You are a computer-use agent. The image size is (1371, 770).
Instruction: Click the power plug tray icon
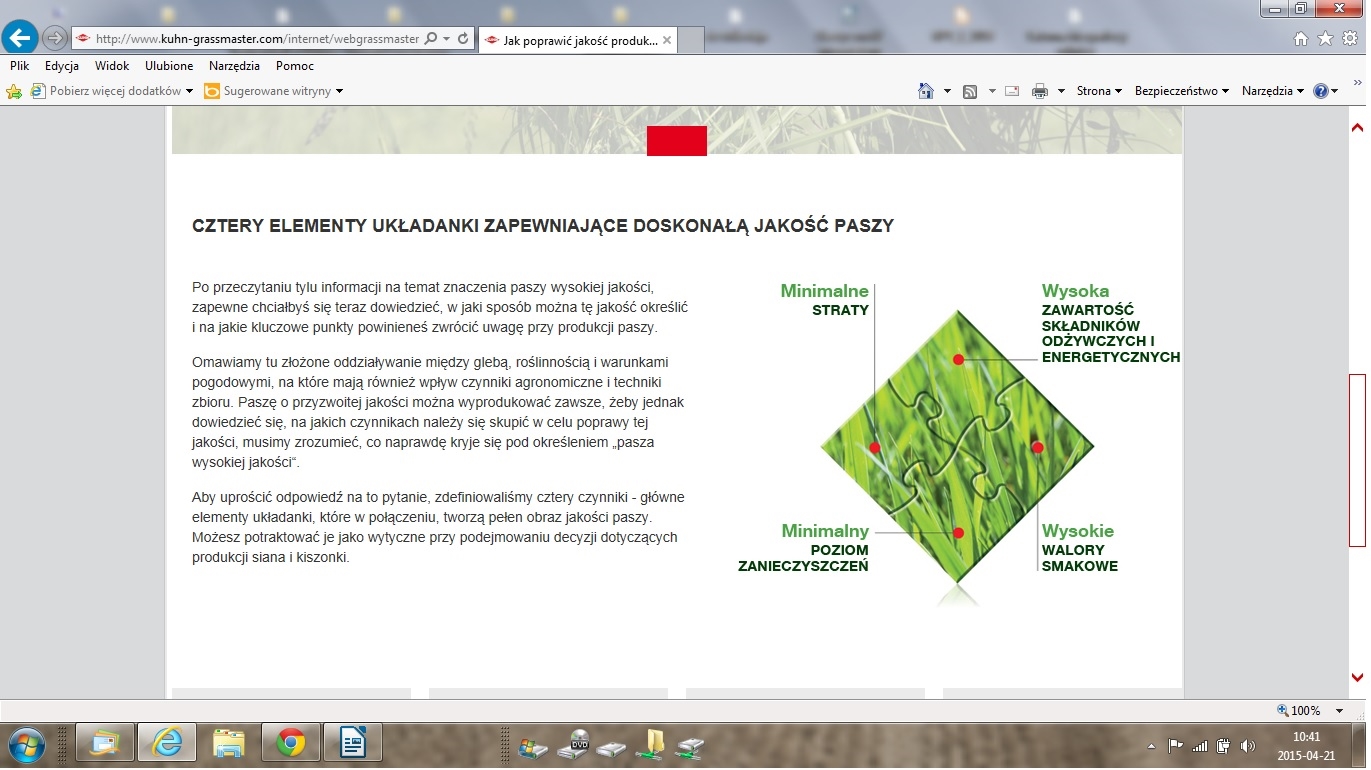click(1222, 745)
